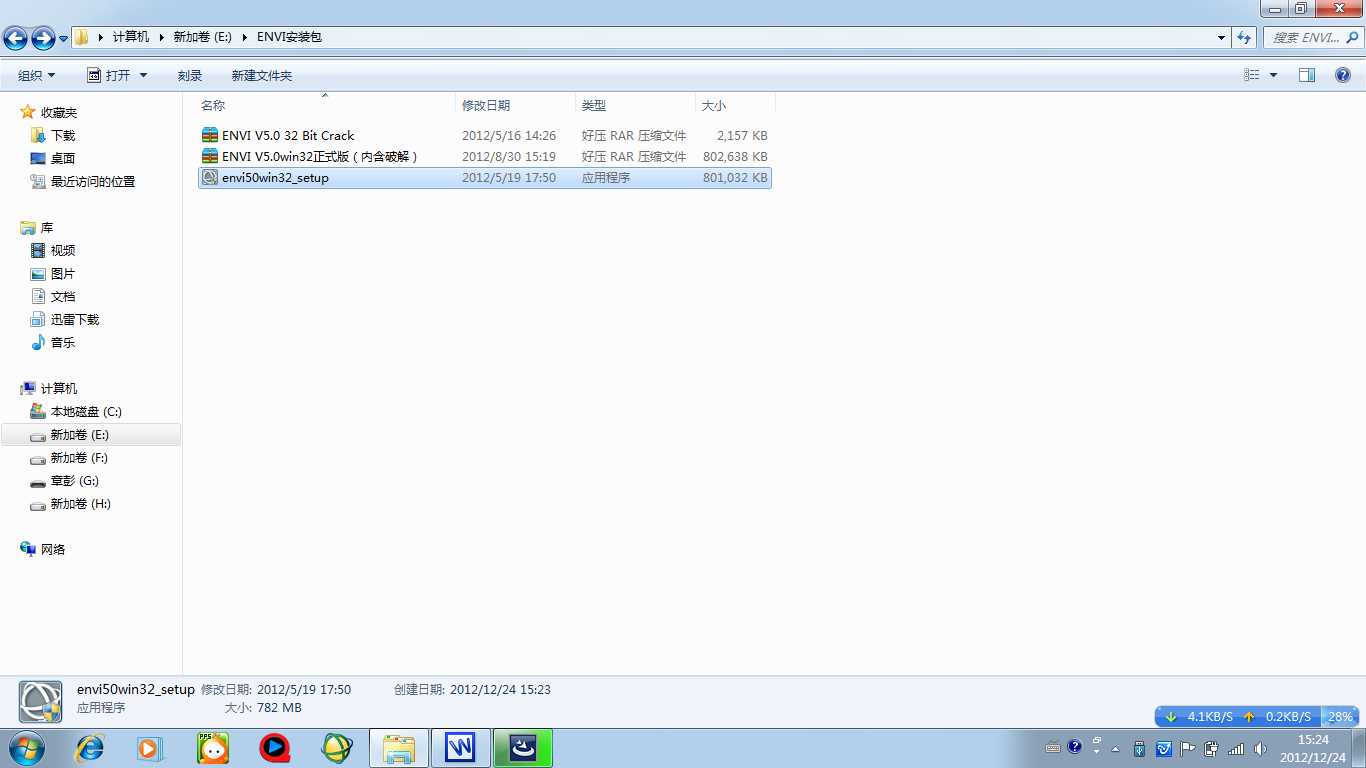Open PPS taskbar icon
Screen dimensions: 1366x768
coord(212,748)
